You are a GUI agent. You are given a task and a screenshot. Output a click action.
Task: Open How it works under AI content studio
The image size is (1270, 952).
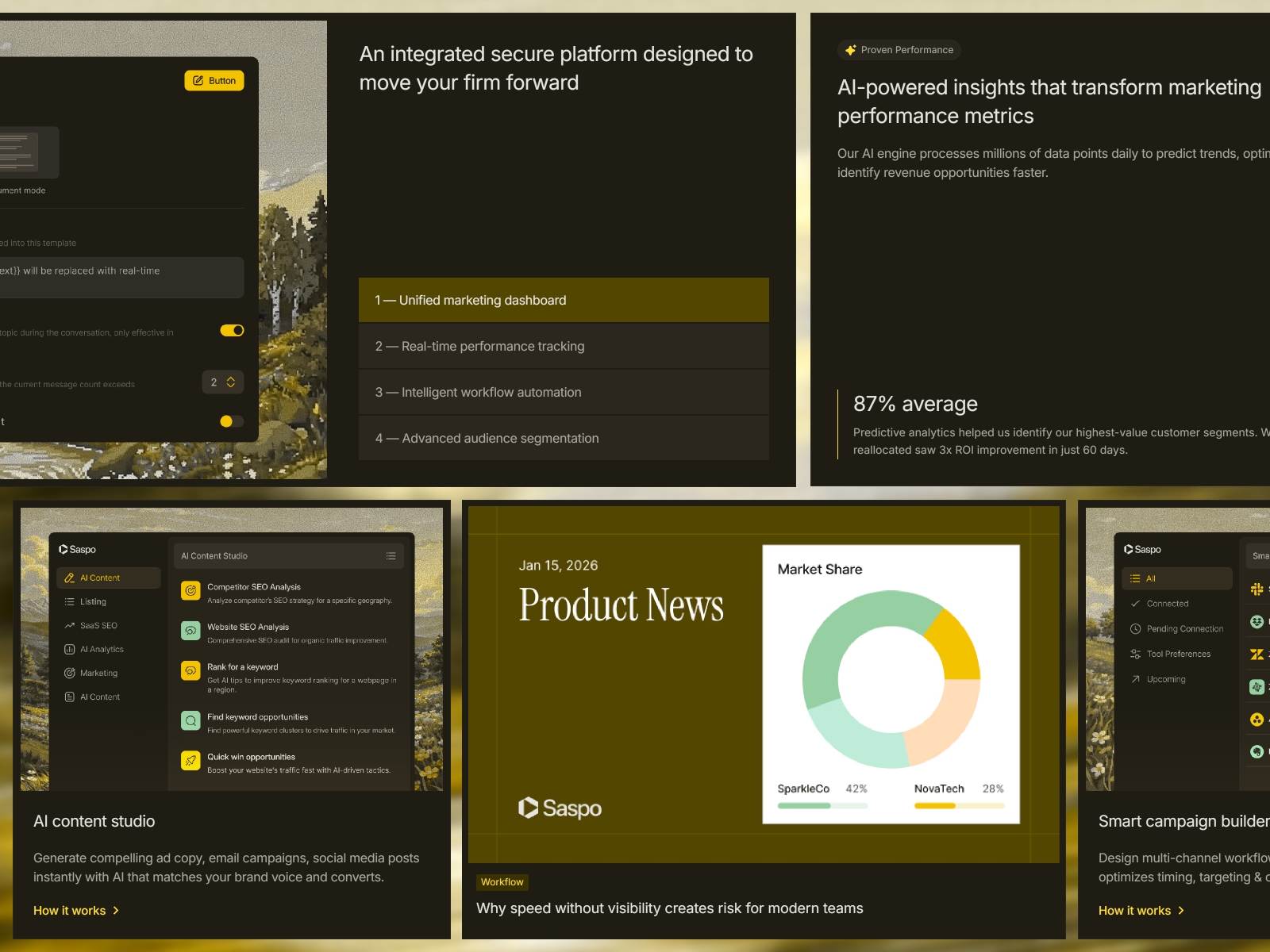76,910
